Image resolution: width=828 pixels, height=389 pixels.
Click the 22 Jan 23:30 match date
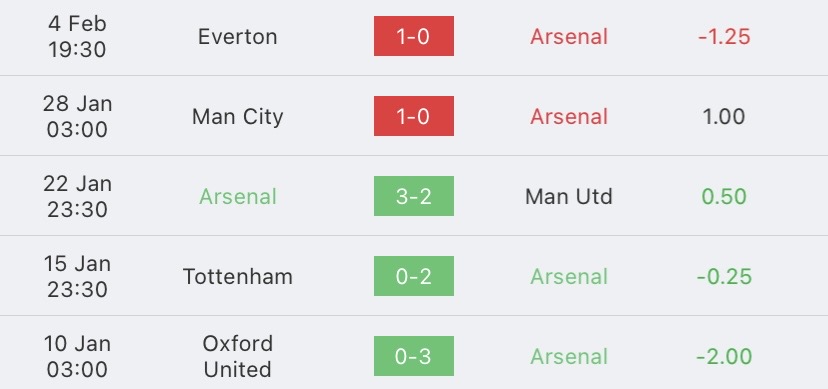click(x=77, y=196)
